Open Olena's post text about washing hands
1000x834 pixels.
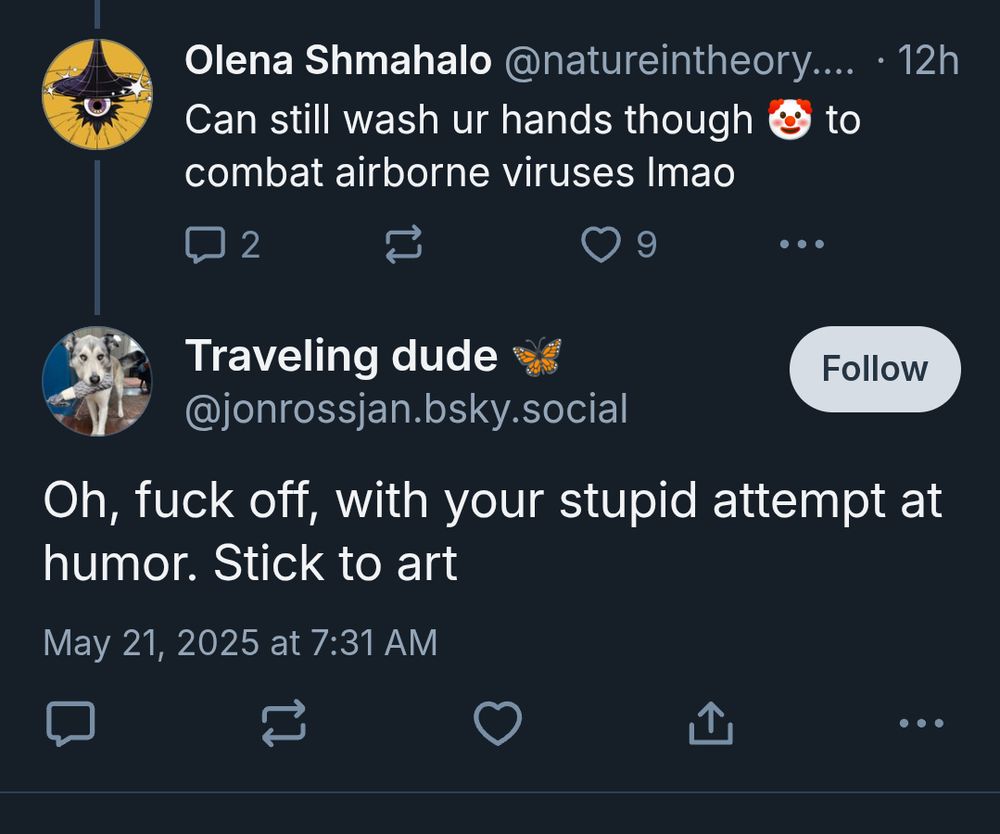click(x=460, y=147)
